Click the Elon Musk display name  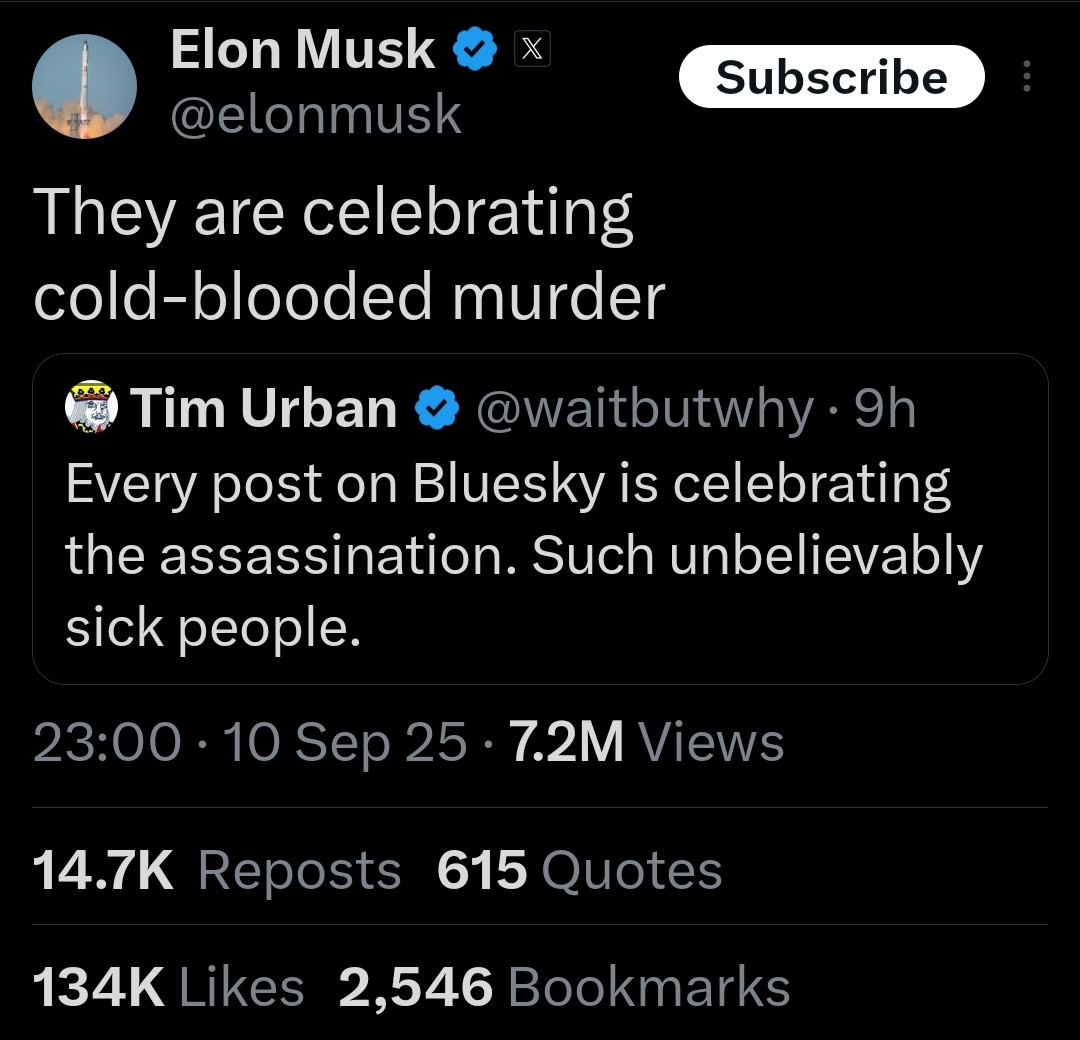tap(302, 50)
